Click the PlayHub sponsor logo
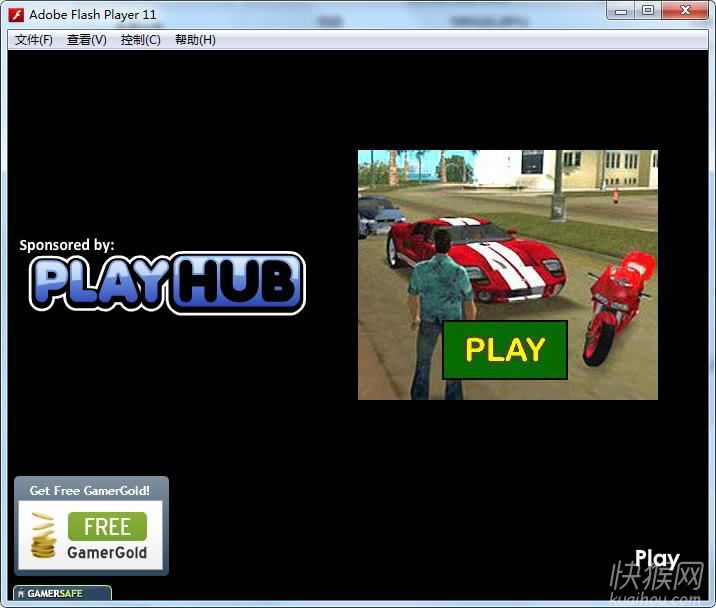 click(166, 283)
